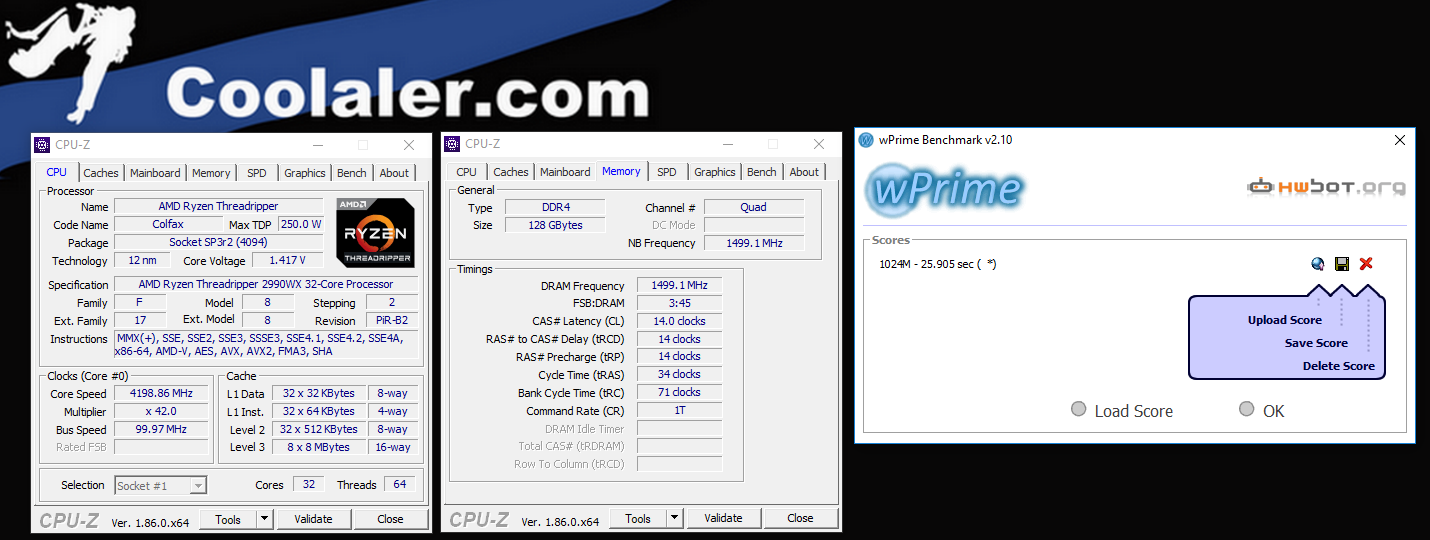Open Tools dropdown arrow in left CPU-Z window
The height and width of the screenshot is (540, 1430).
(x=264, y=519)
